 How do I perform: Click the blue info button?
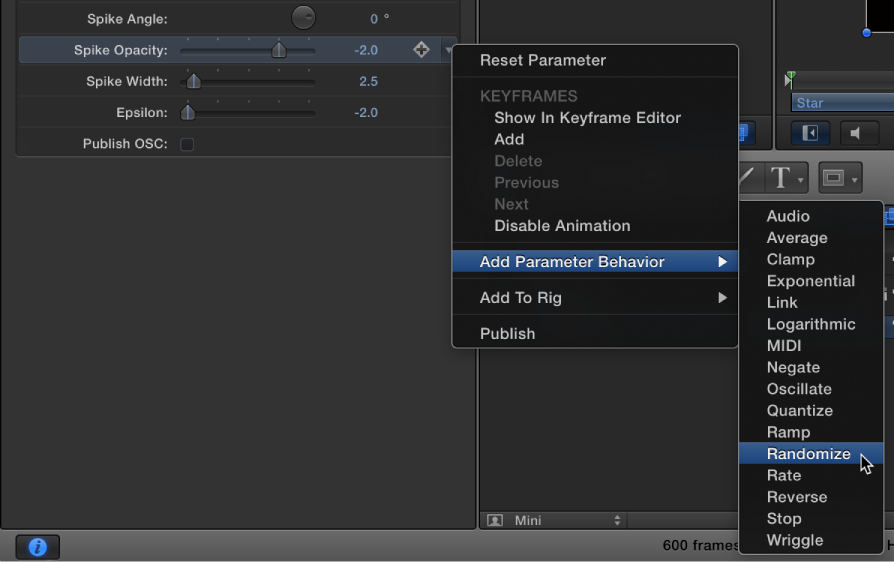point(38,547)
